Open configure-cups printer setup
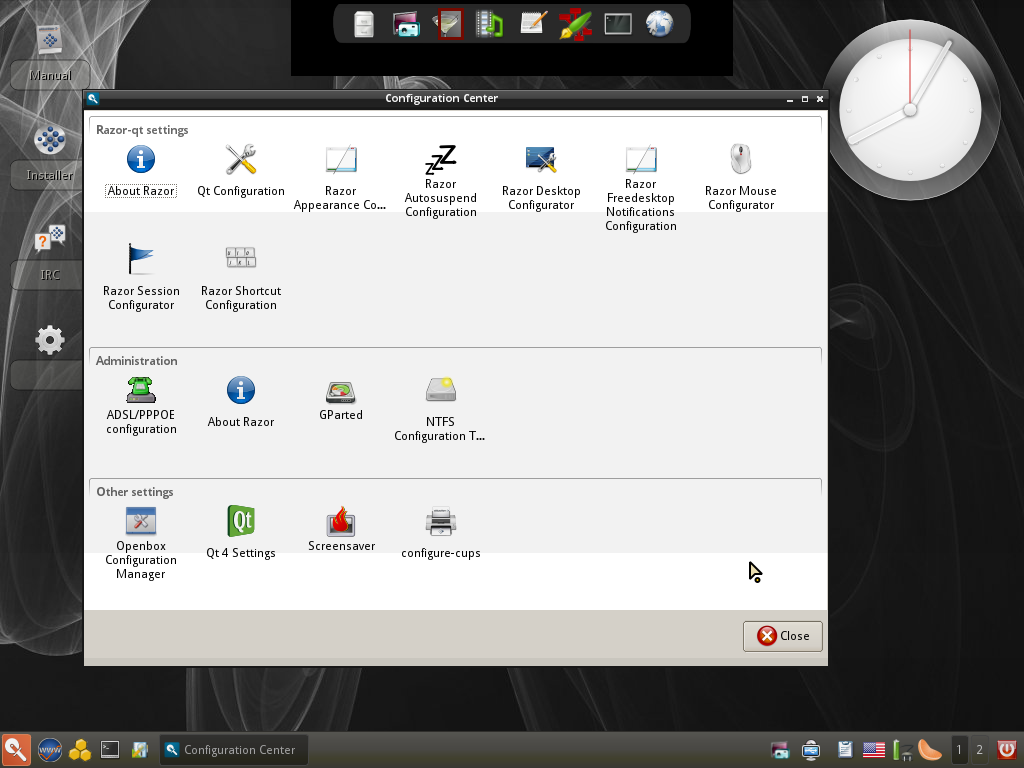The width and height of the screenshot is (1024, 768). [441, 533]
